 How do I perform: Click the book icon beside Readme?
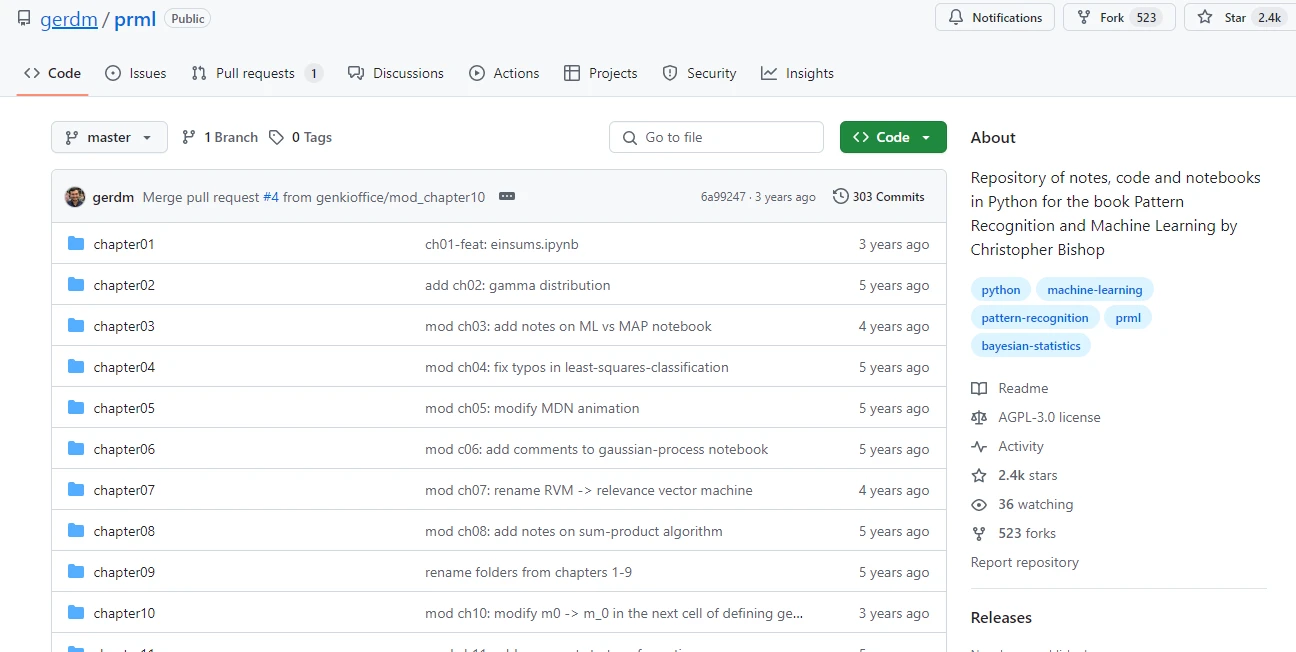tap(979, 388)
